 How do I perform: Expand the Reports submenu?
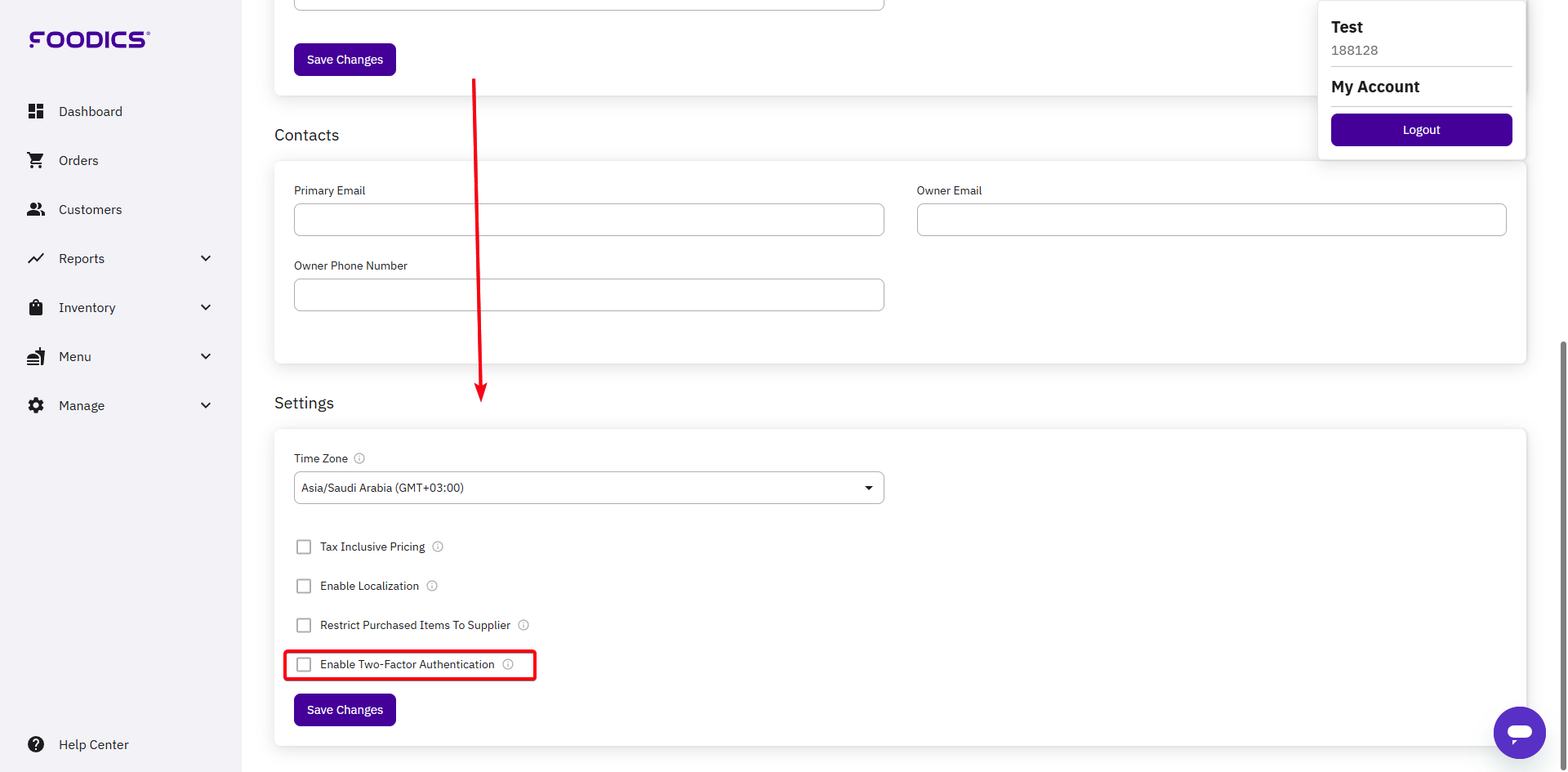[x=206, y=258]
